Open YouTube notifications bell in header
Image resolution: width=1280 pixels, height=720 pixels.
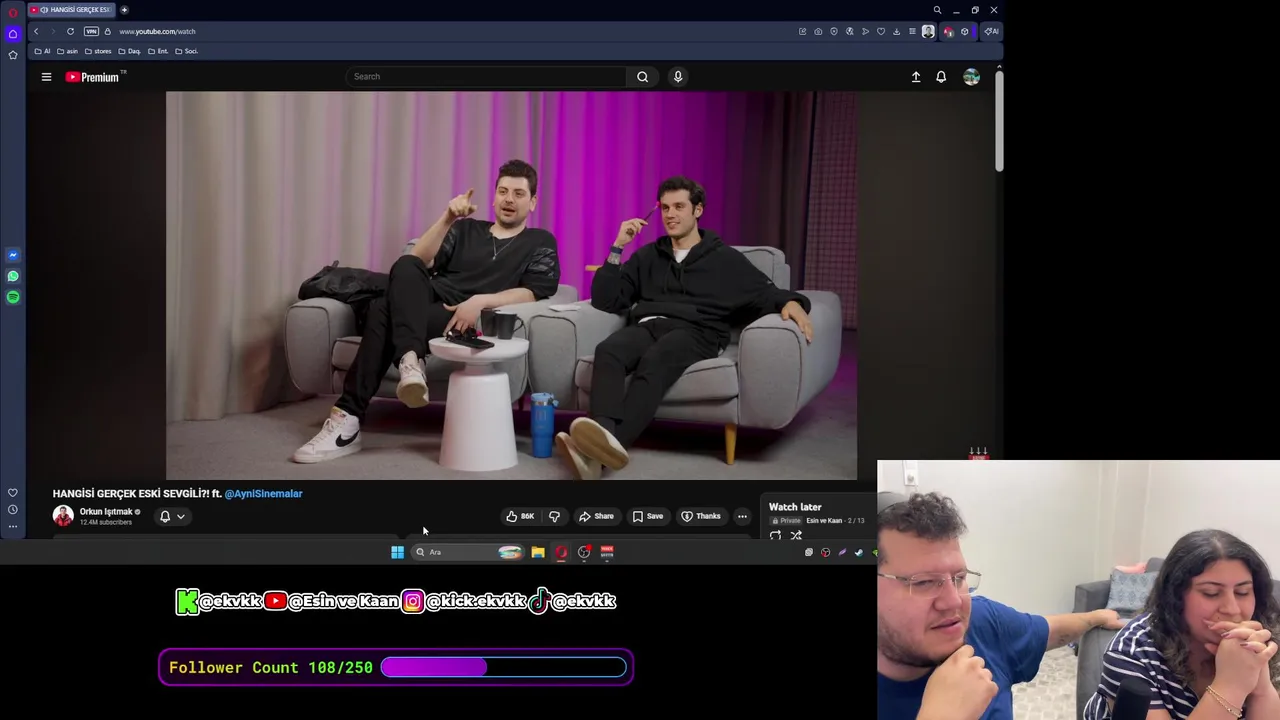click(x=941, y=76)
